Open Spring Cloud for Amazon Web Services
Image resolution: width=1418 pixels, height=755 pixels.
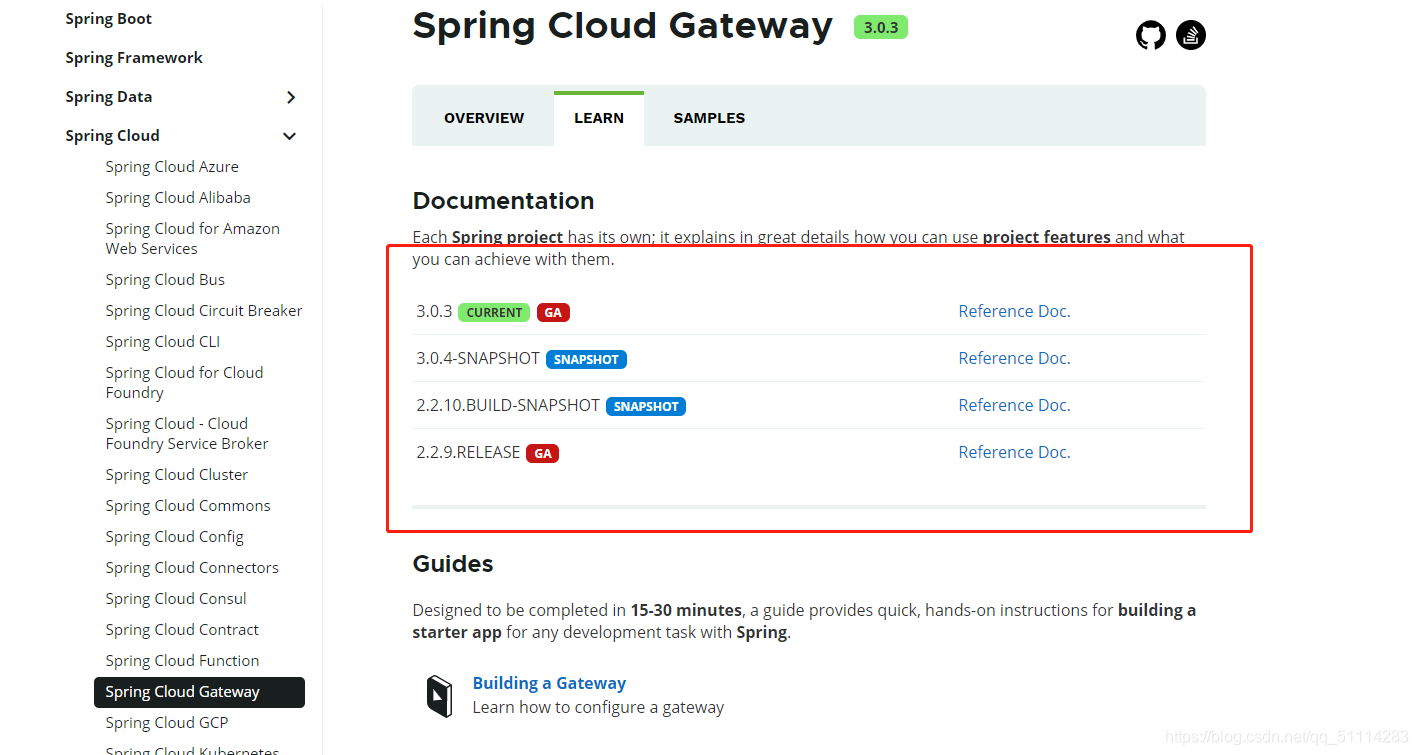pos(193,239)
